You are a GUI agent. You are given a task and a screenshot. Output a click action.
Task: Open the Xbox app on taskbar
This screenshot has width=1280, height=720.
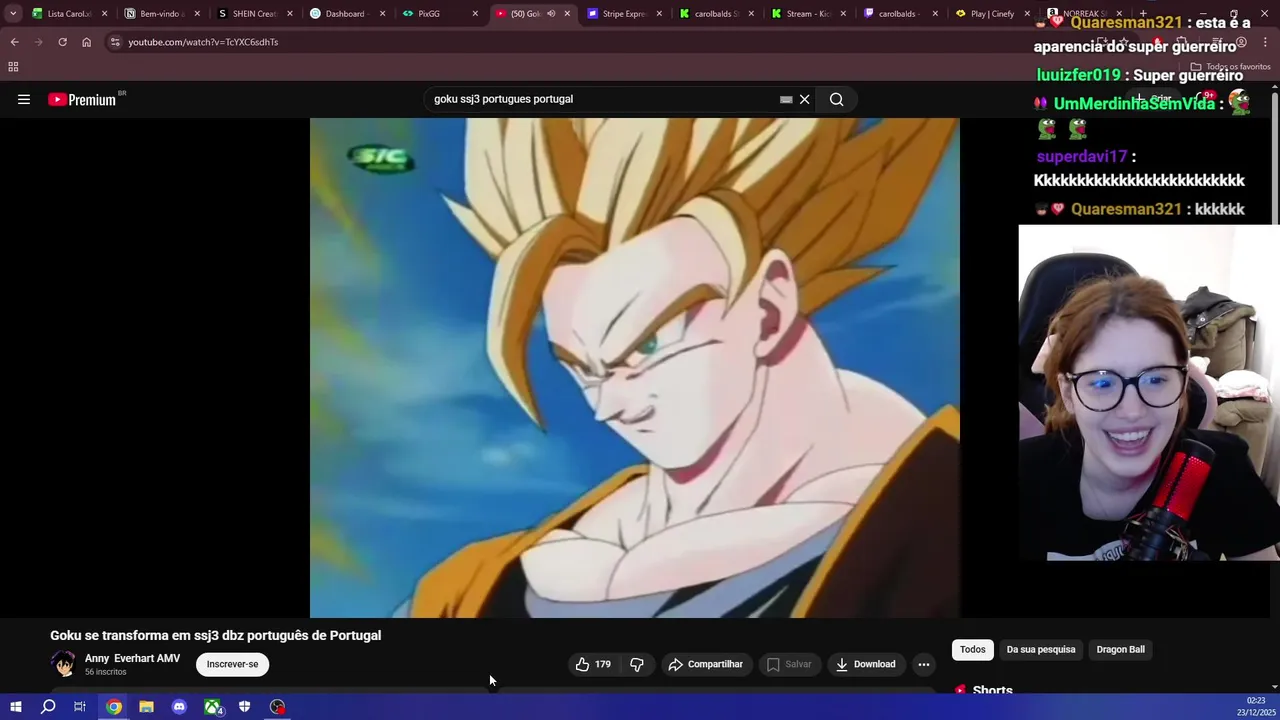click(212, 707)
